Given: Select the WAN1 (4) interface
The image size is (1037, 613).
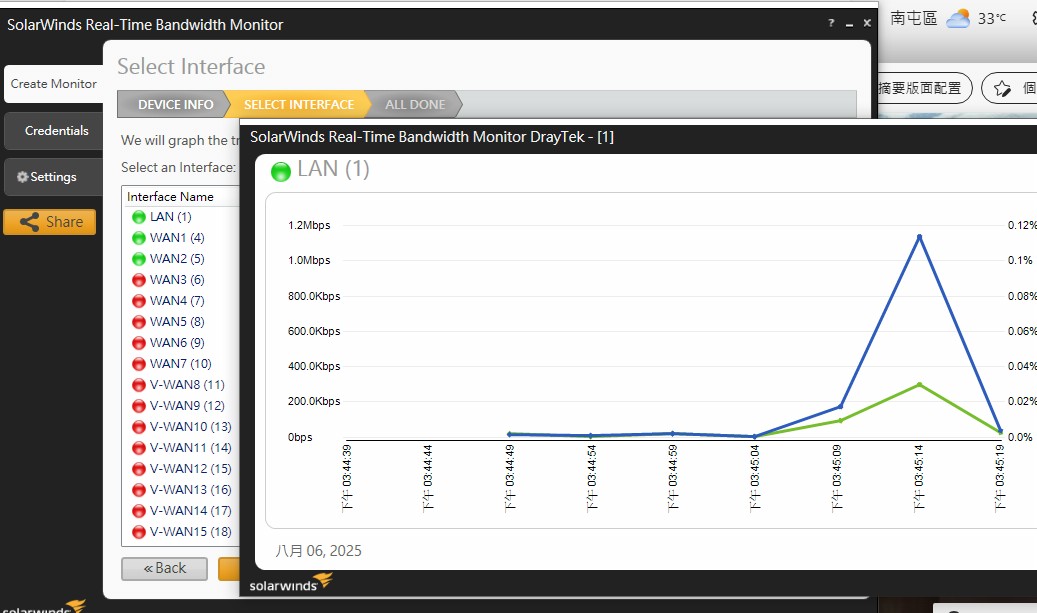Looking at the screenshot, I should pos(177,238).
